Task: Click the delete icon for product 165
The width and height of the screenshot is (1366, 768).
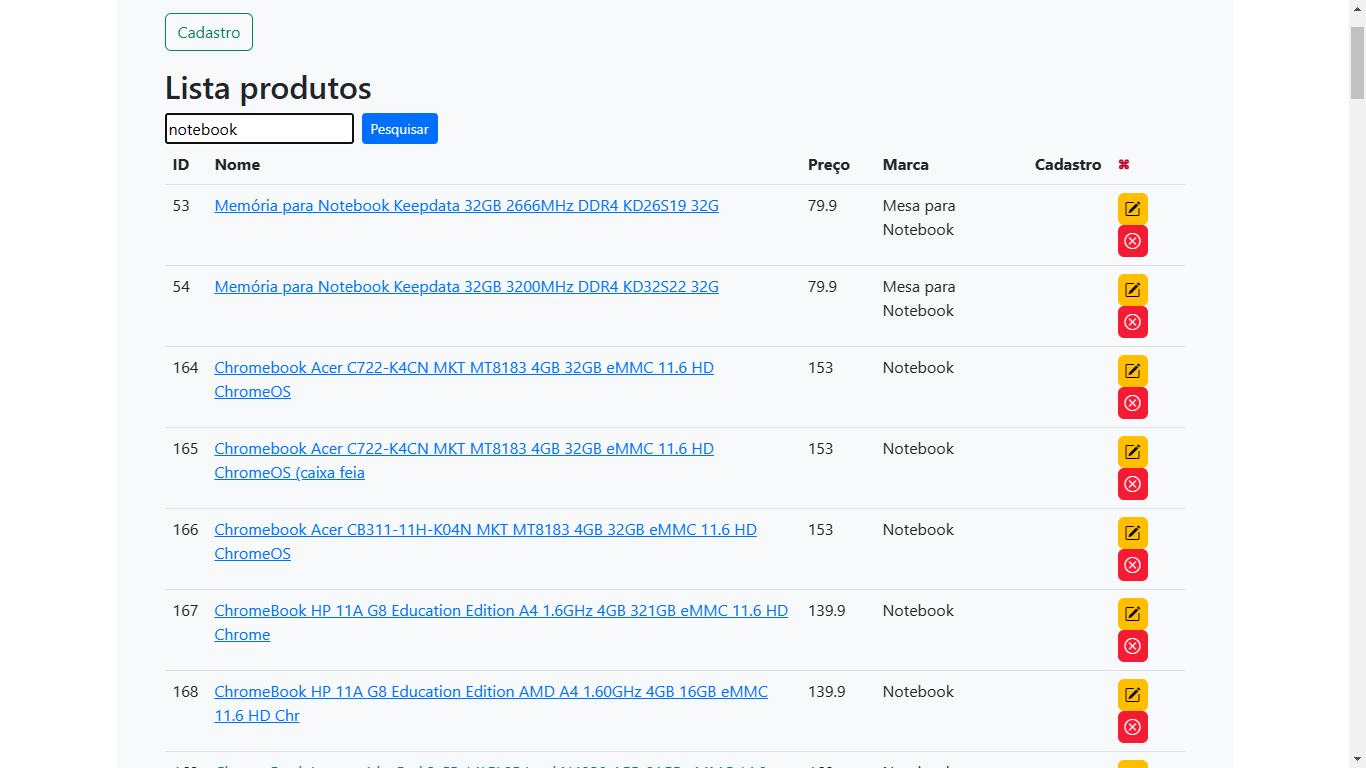Action: click(1132, 484)
